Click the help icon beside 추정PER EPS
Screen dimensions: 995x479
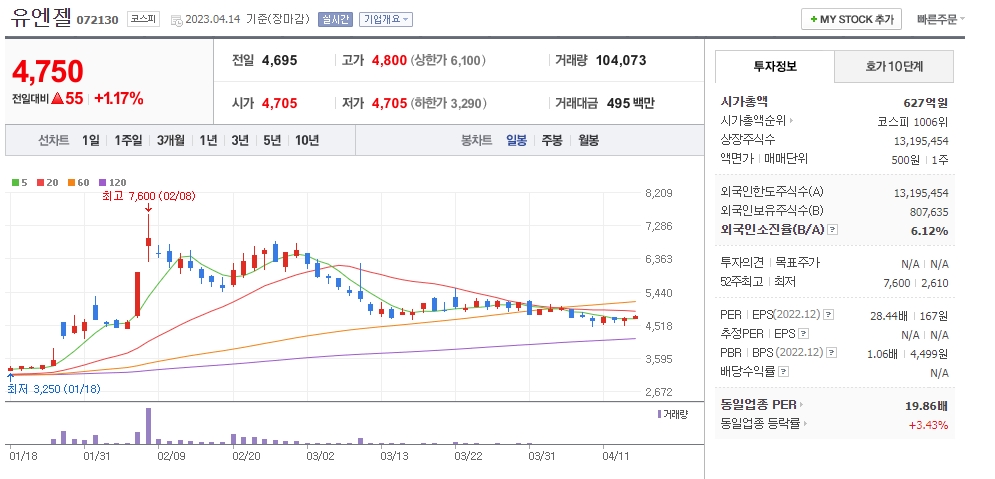(803, 333)
